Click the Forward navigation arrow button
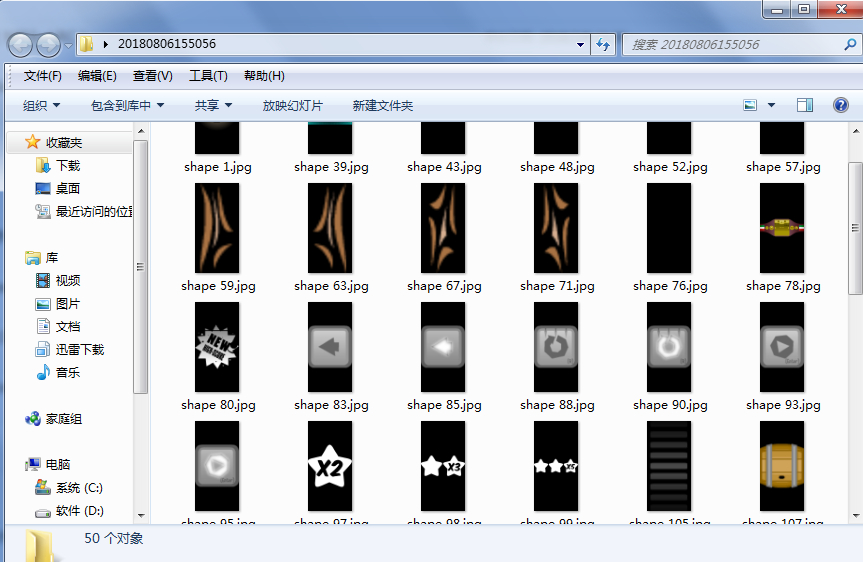This screenshot has height=562, width=863. (48, 45)
